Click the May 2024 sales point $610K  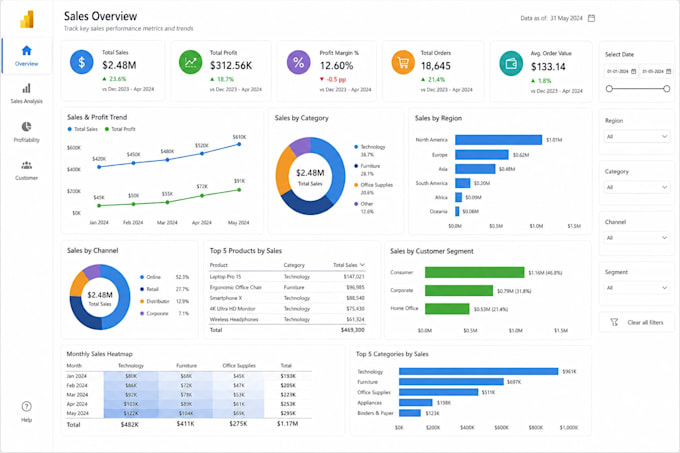tap(239, 144)
